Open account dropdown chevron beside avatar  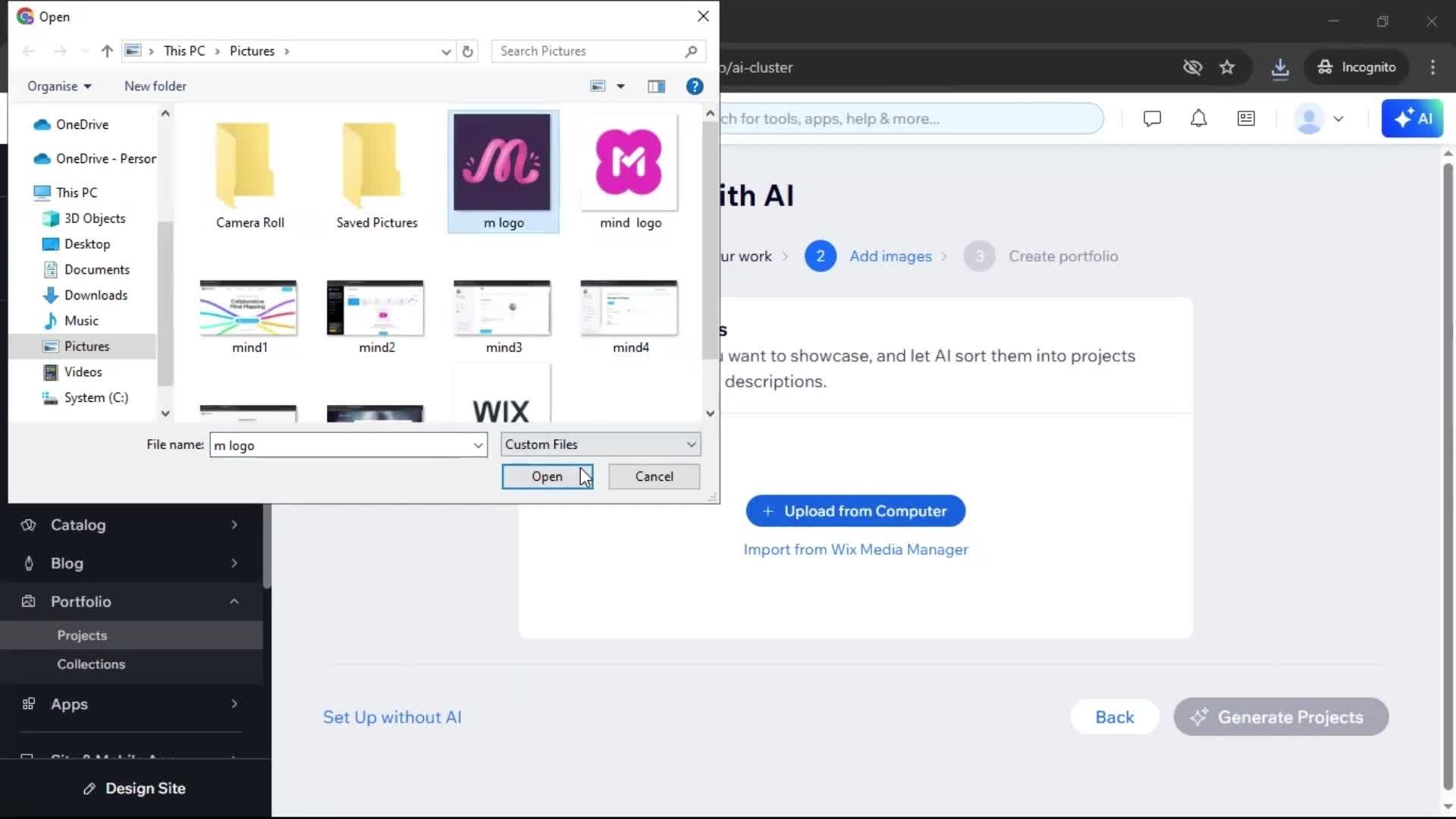tap(1338, 119)
